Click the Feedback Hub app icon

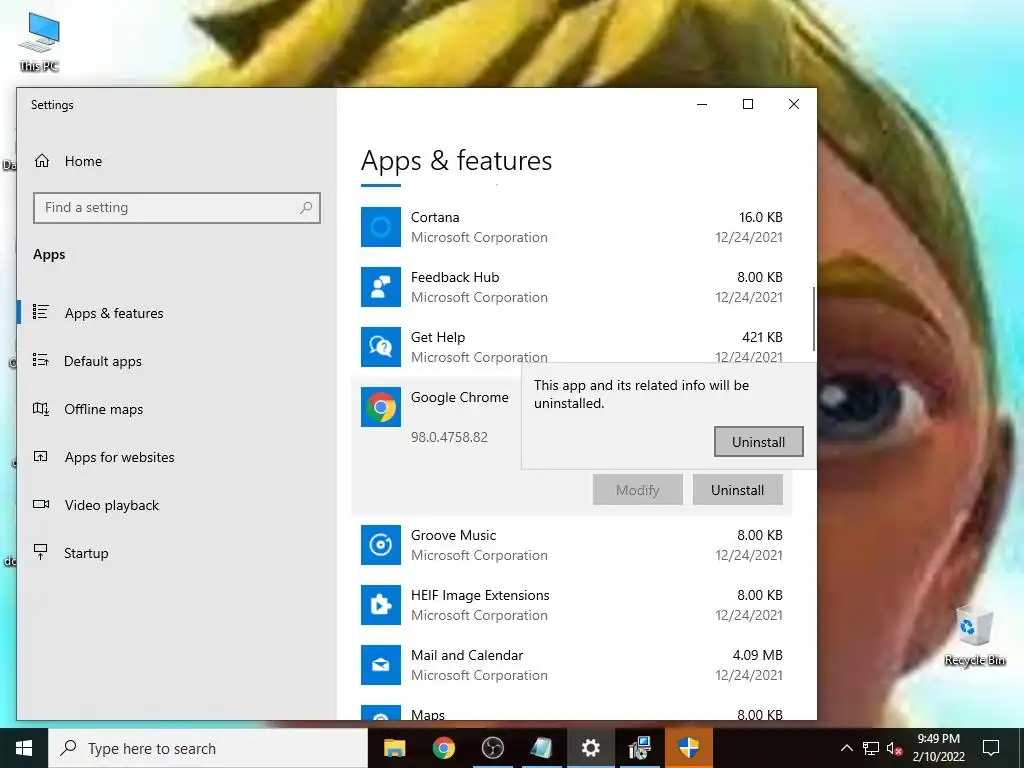click(x=381, y=287)
